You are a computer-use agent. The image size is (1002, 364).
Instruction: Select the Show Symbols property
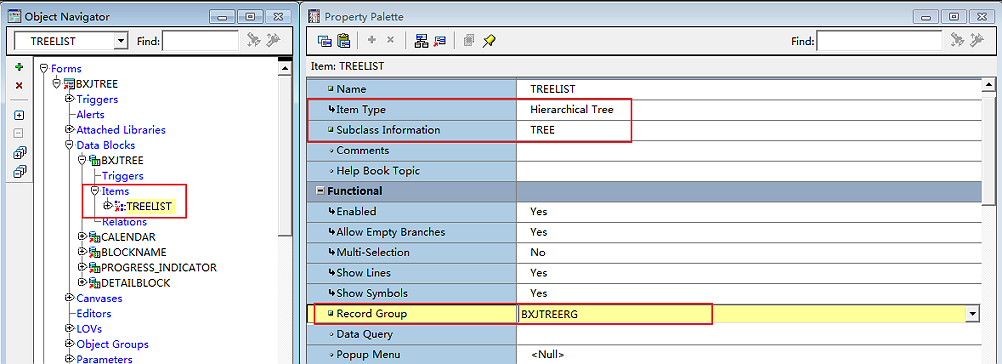(x=645, y=293)
